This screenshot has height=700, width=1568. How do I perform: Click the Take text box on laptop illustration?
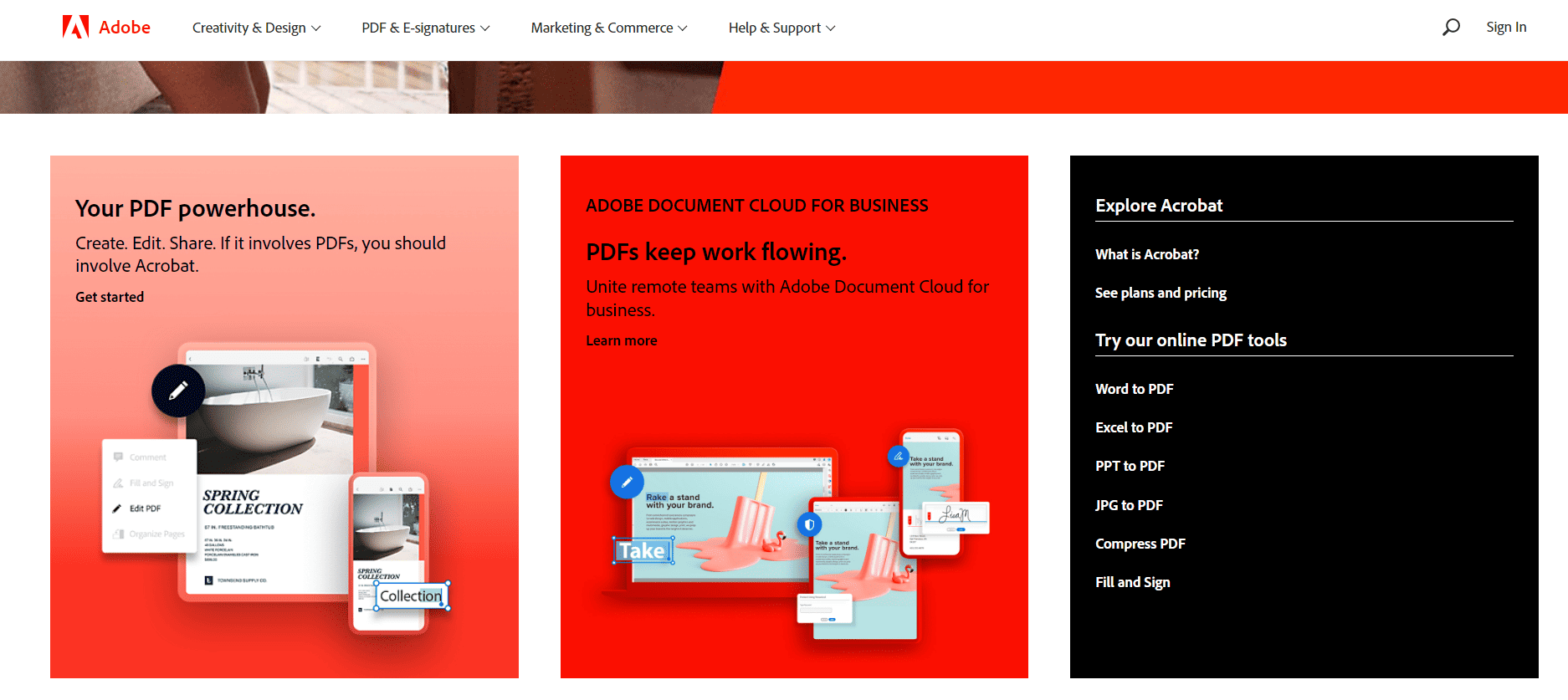coord(643,550)
